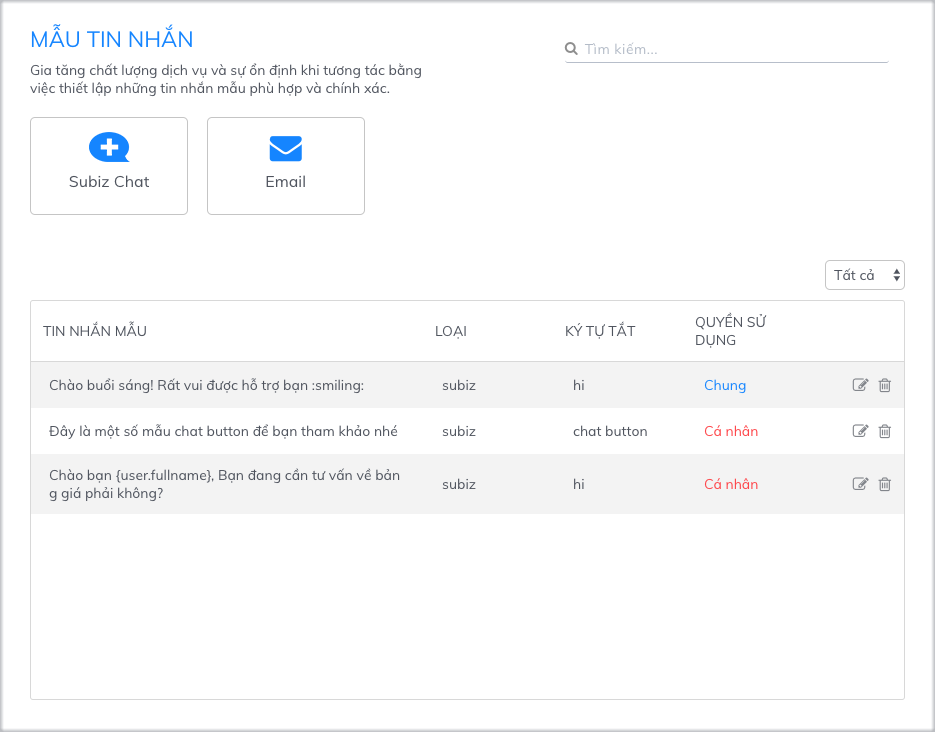Click the 'TIN NHẮN MẪU' column header
Viewport: 935px width, 732px height.
95,331
